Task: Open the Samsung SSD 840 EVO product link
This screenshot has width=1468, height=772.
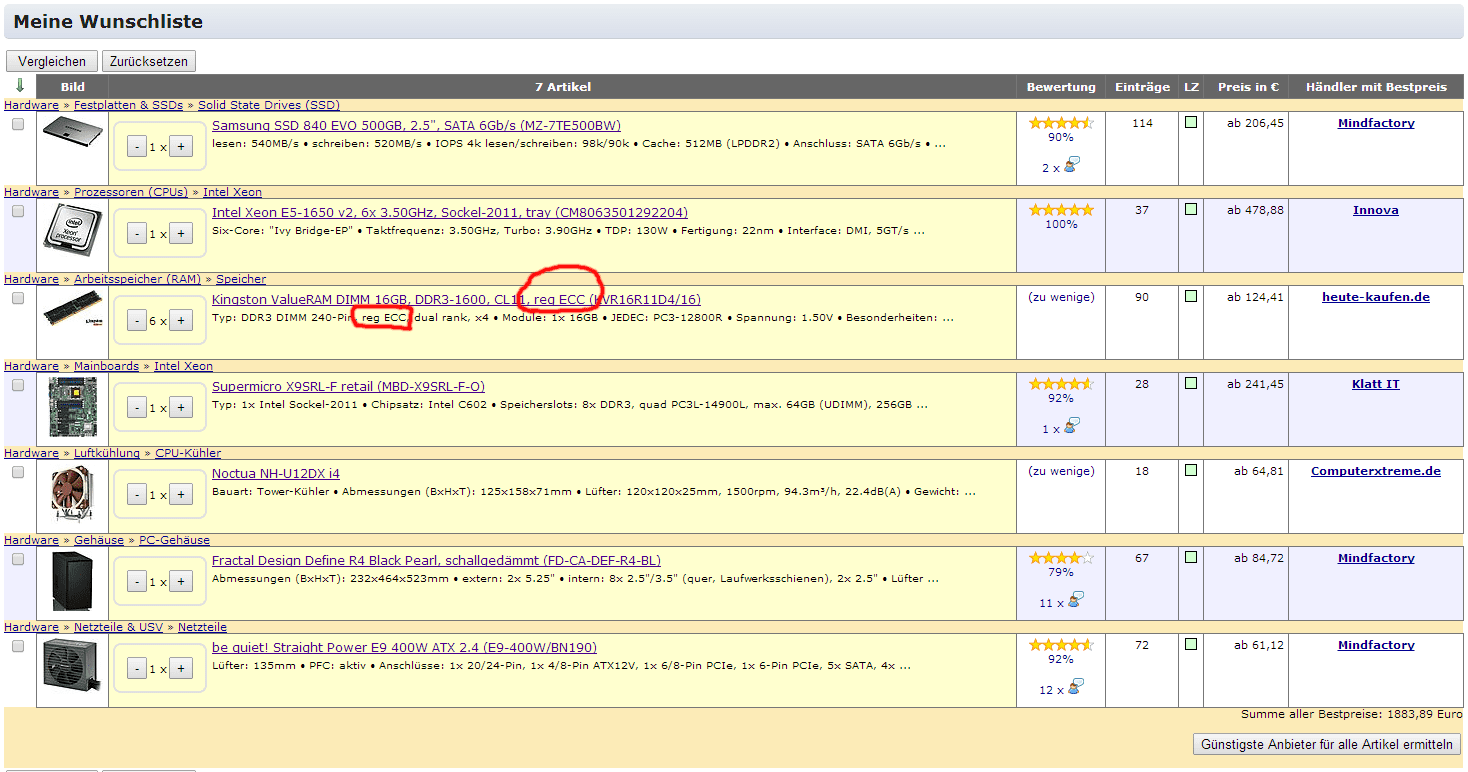Action: pos(416,126)
